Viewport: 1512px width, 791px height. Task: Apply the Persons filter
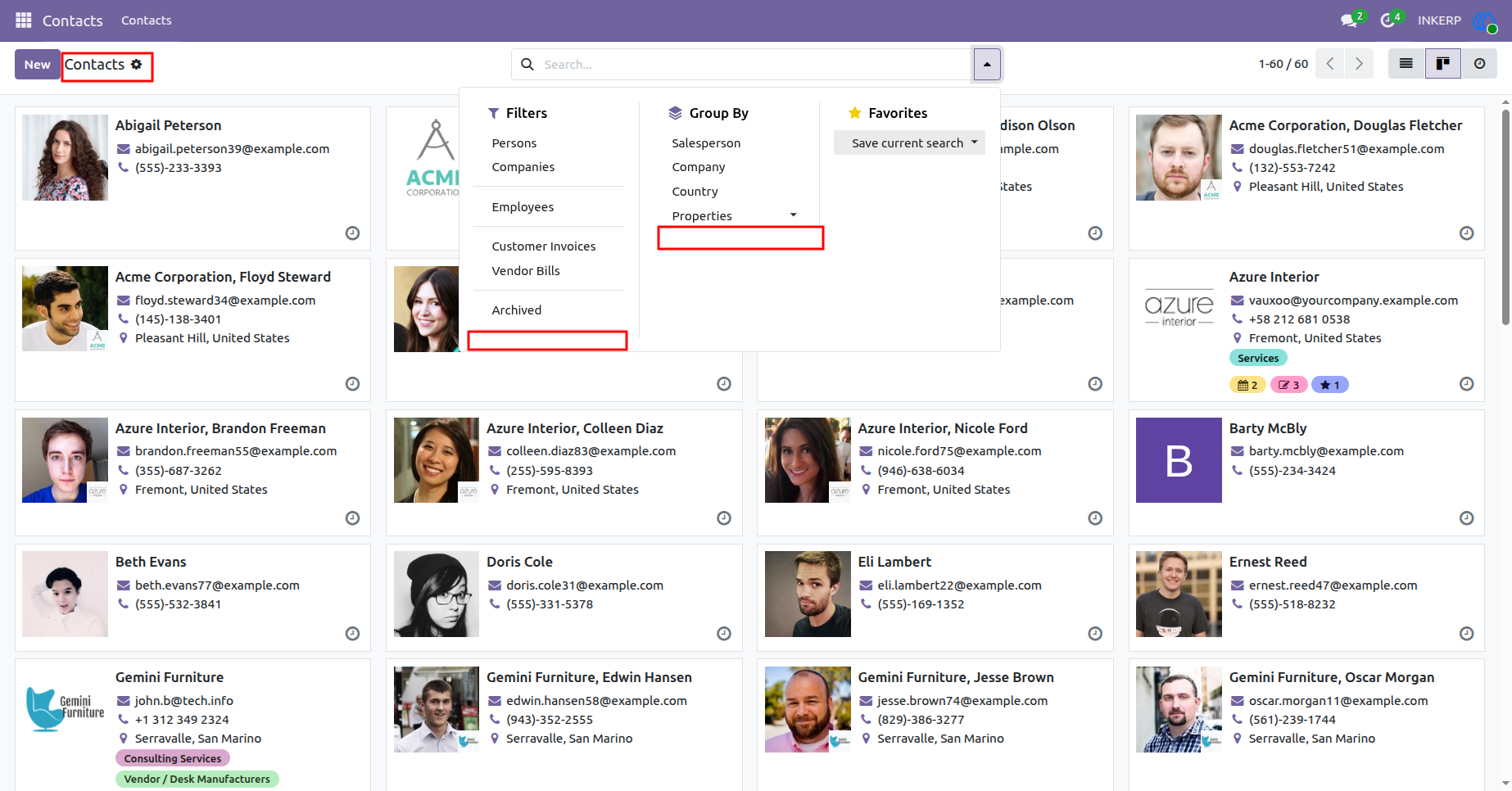[514, 143]
